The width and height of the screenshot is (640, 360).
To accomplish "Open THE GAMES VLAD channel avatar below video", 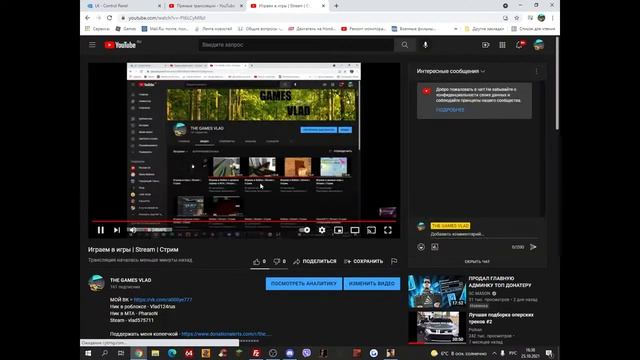I will tap(96, 283).
